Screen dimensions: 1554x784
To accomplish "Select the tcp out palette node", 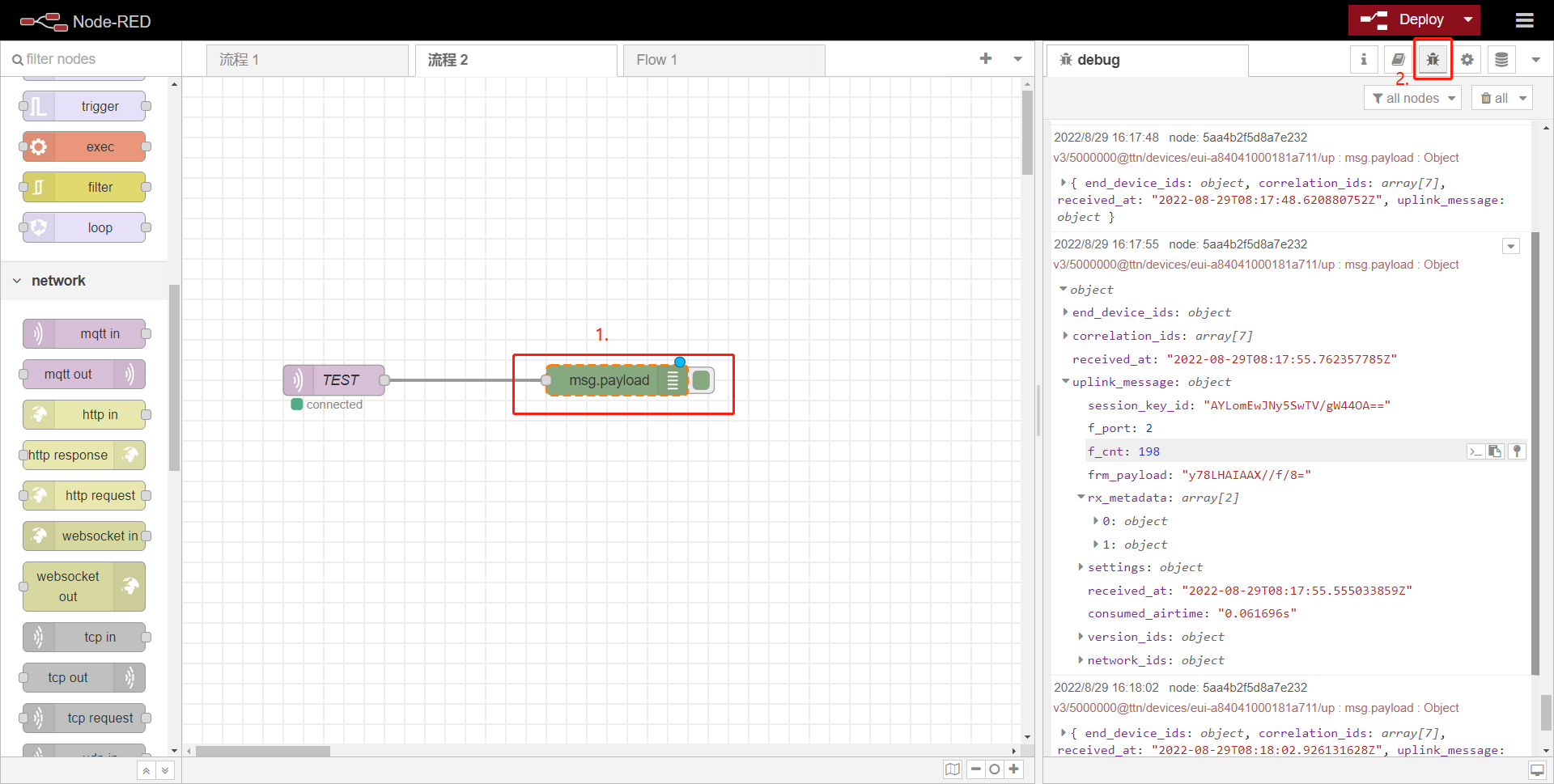I will point(84,677).
